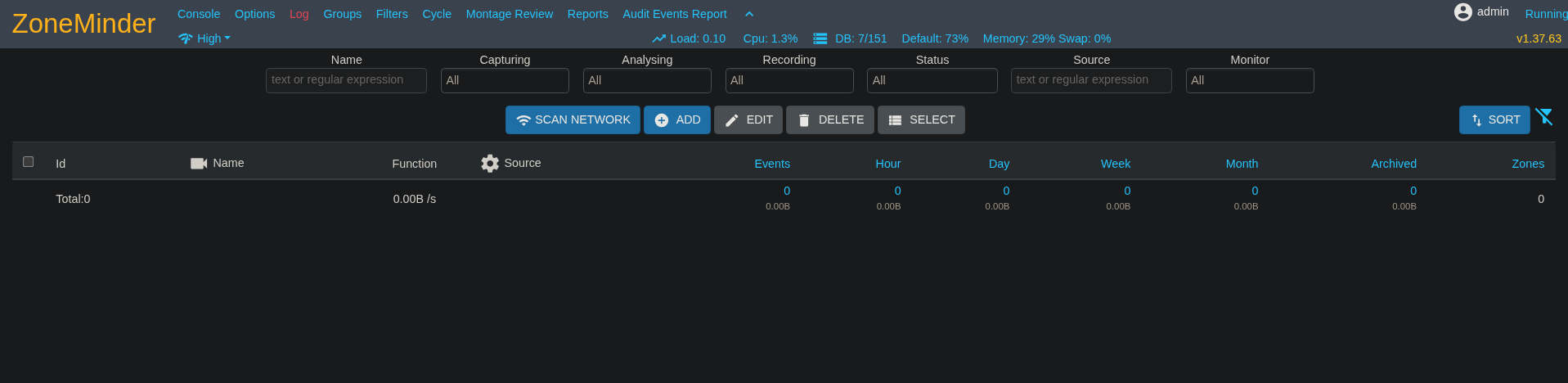This screenshot has height=383, width=1568.
Task: Open the Status filter dropdown
Action: (932, 80)
